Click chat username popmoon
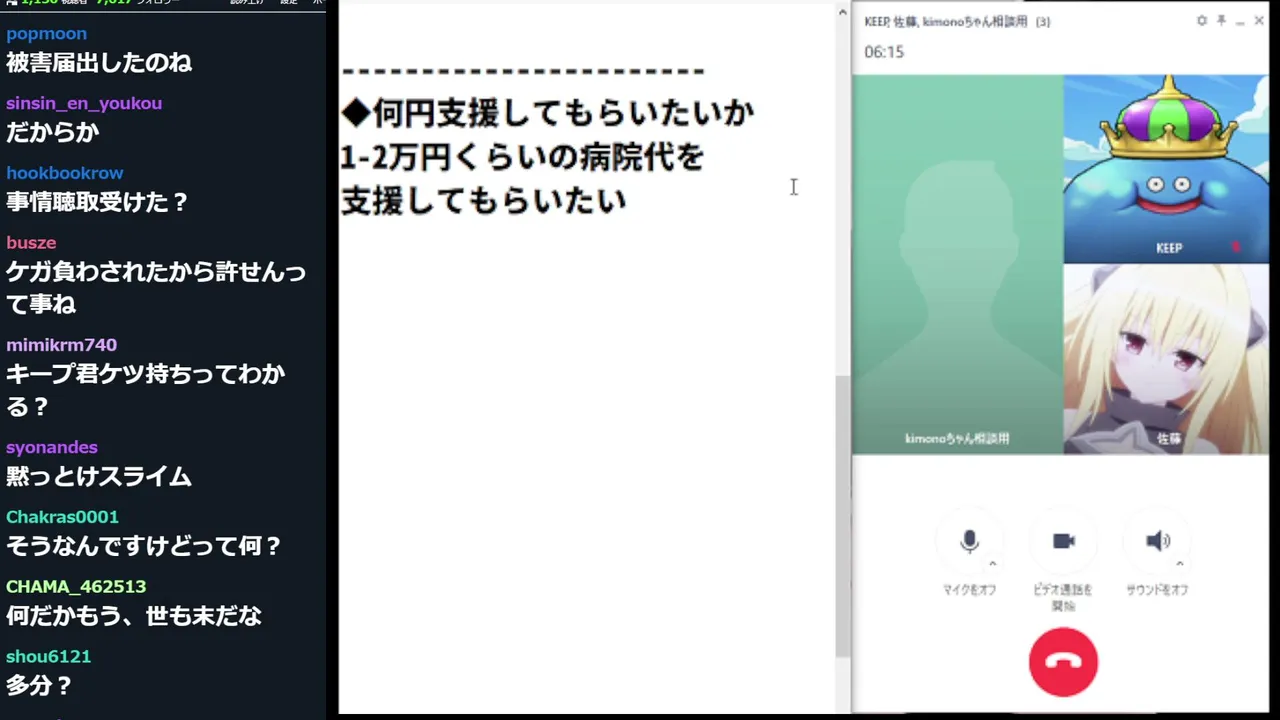This screenshot has height=720, width=1280. [x=46, y=34]
